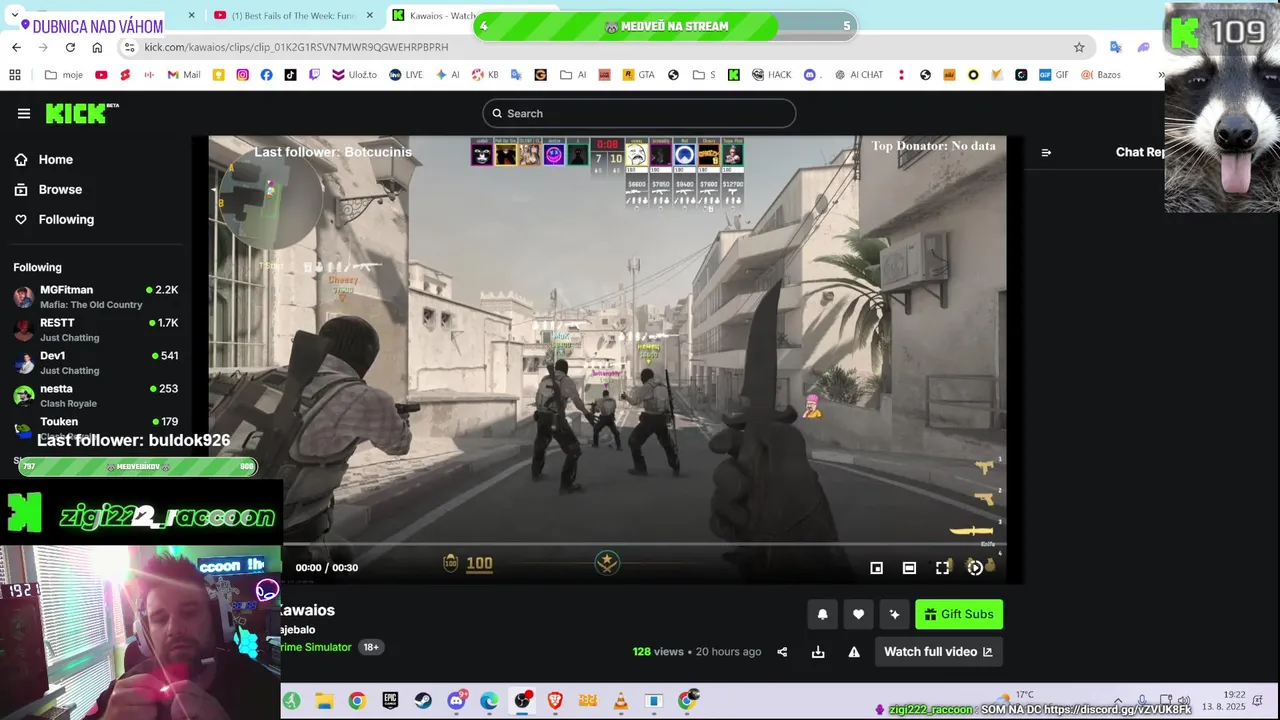Open the Uložto bookmark
The width and height of the screenshot is (1280, 720).
click(355, 75)
